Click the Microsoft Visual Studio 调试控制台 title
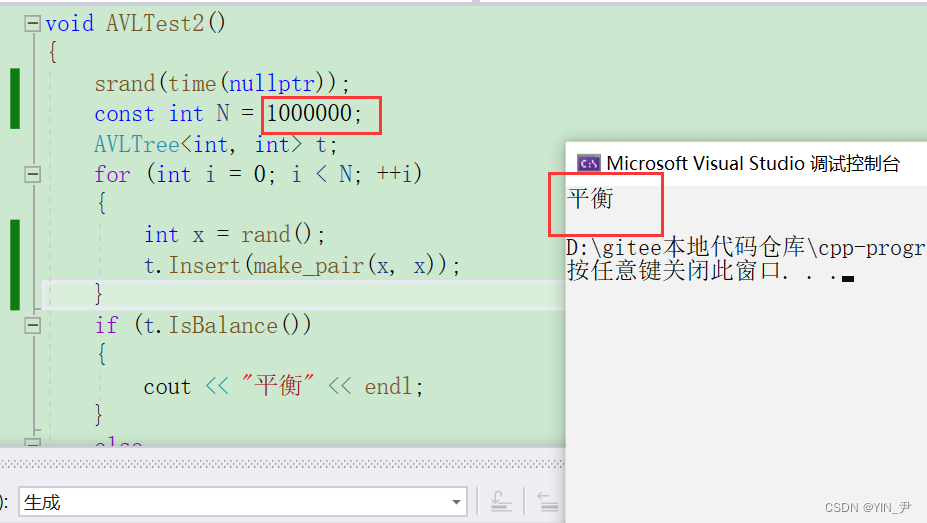The height and width of the screenshot is (523, 927). click(x=753, y=163)
